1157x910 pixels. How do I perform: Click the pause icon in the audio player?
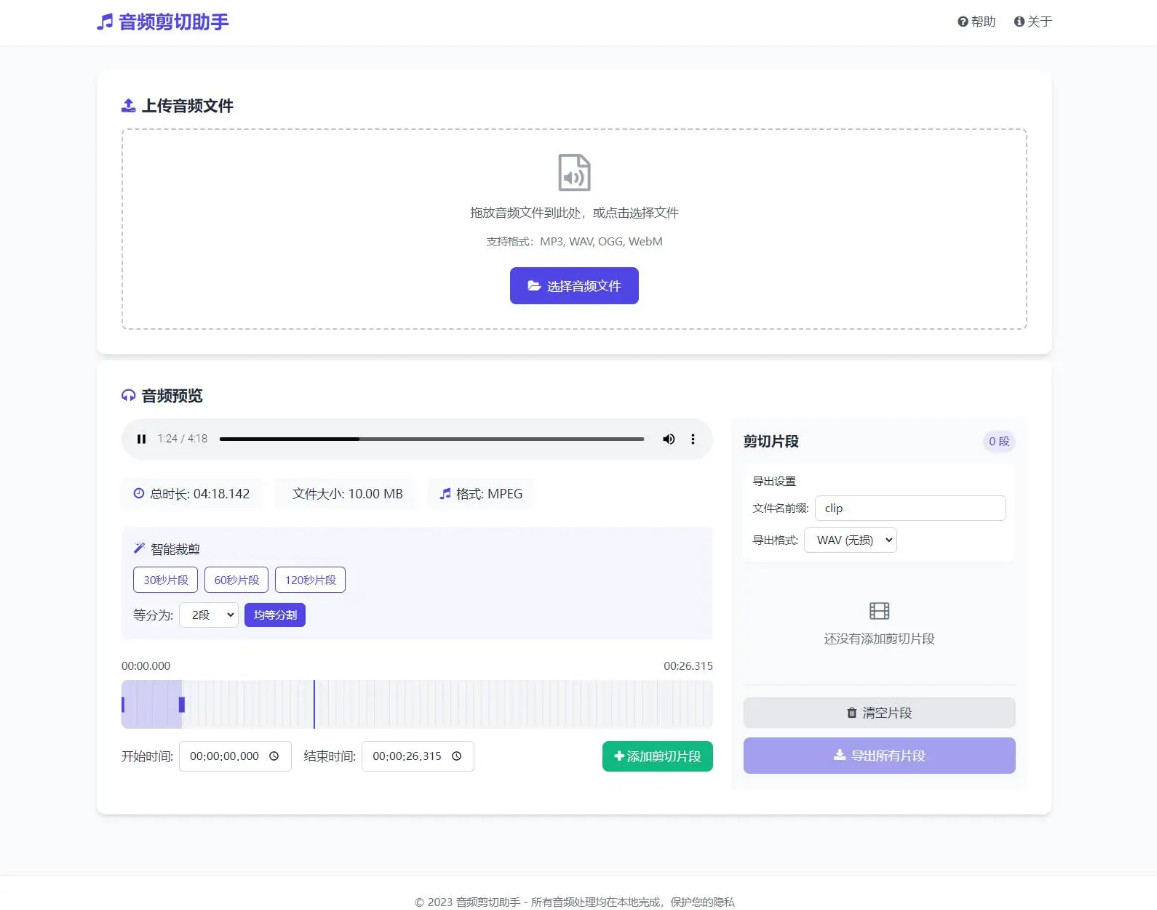pyautogui.click(x=141, y=439)
